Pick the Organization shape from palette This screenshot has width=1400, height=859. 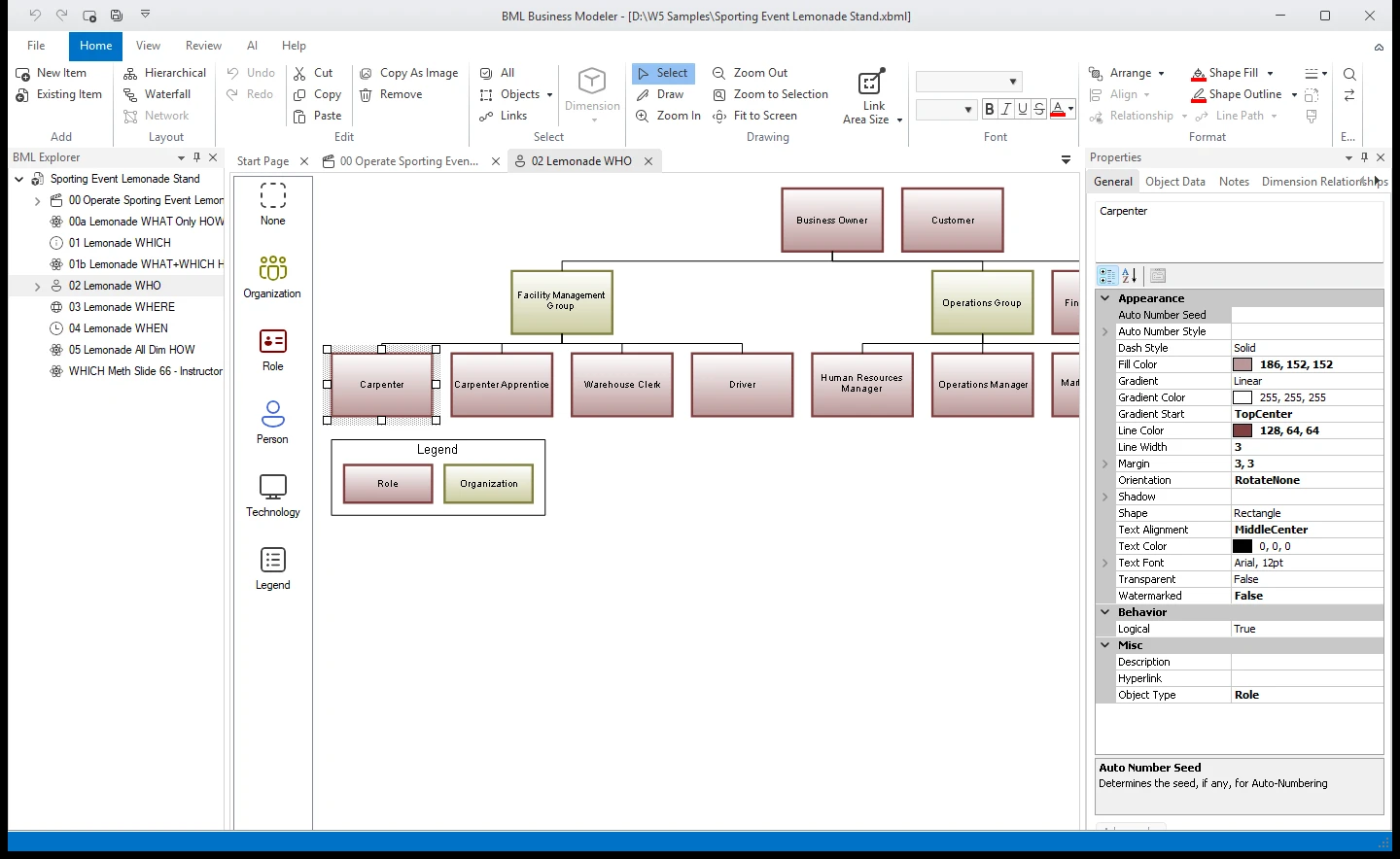coord(273,277)
